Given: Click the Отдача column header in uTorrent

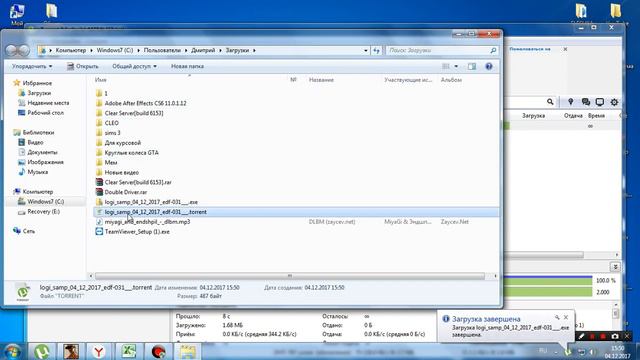Looking at the screenshot, I should pos(573,116).
